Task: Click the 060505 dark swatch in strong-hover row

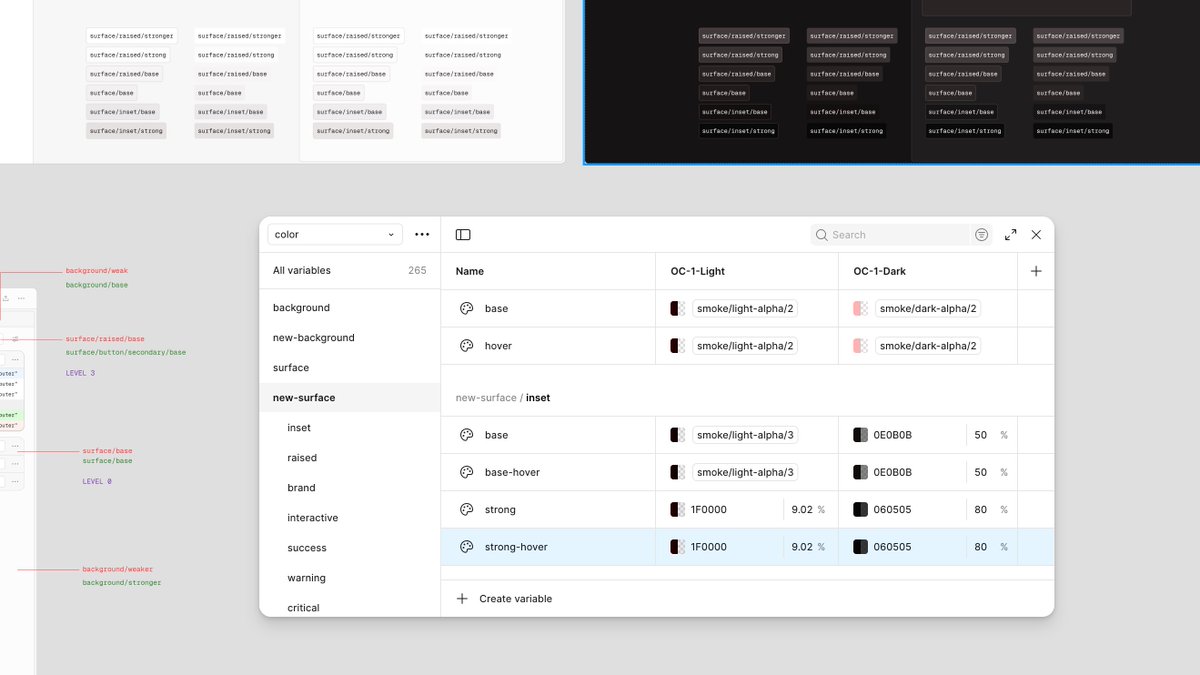Action: click(860, 547)
